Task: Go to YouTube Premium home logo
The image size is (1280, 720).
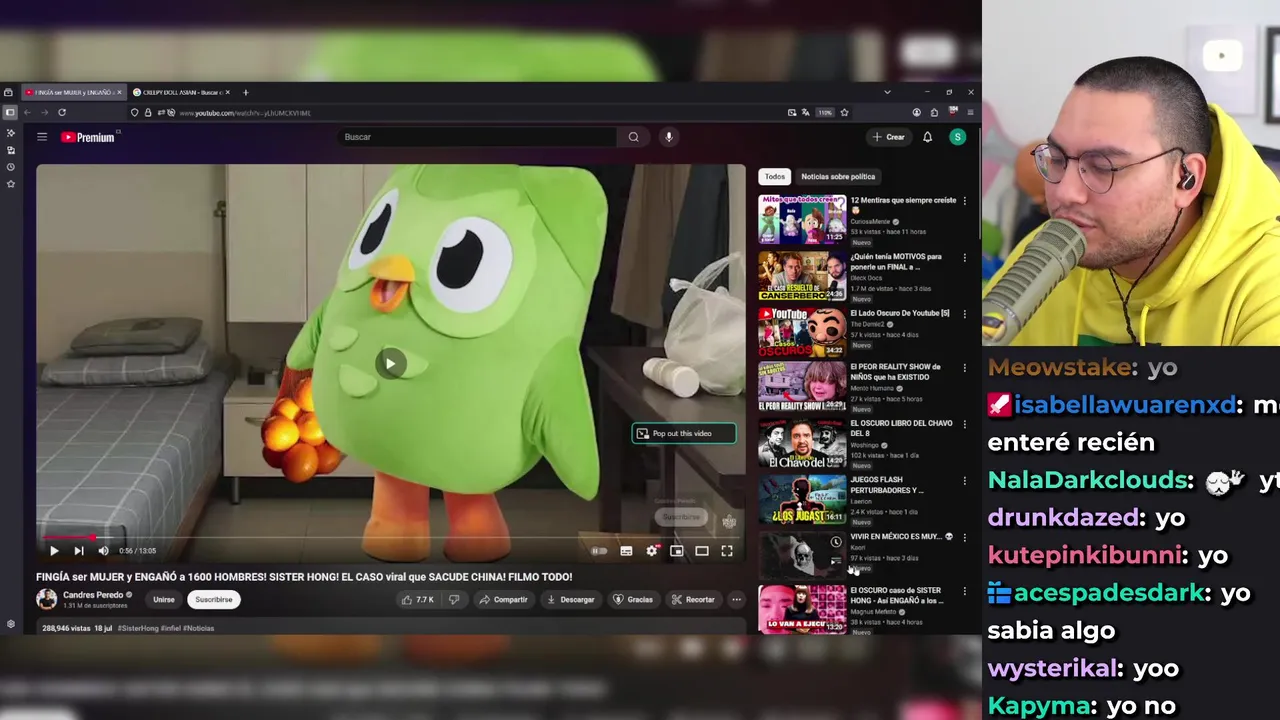Action: pyautogui.click(x=88, y=137)
